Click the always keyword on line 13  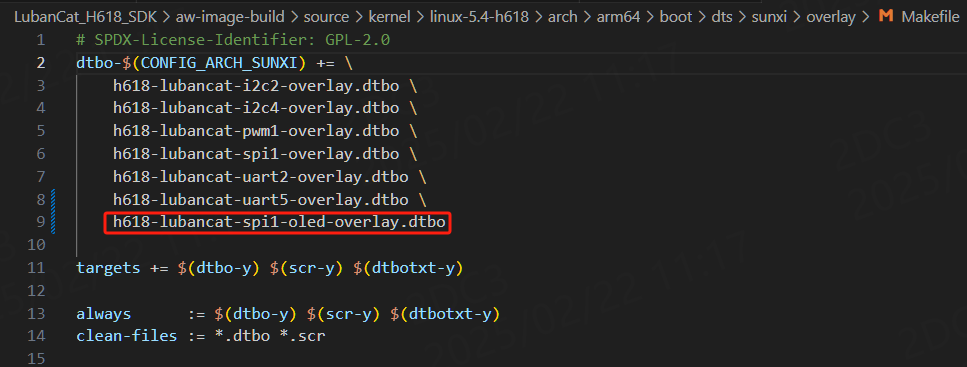pyautogui.click(x=104, y=313)
